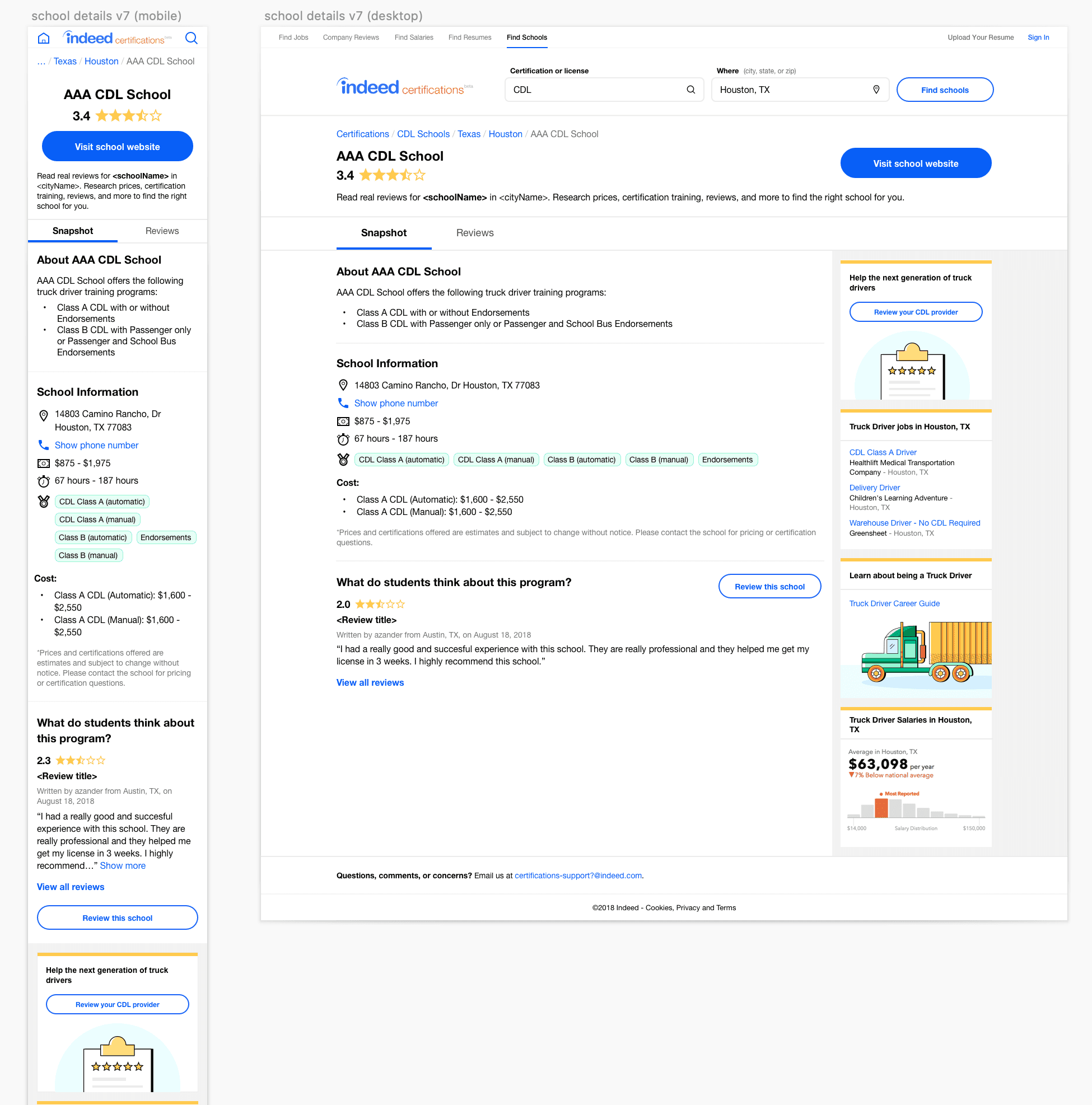Tap mobile Houston breadcrumb link
The height and width of the screenshot is (1105, 1092).
click(x=102, y=61)
